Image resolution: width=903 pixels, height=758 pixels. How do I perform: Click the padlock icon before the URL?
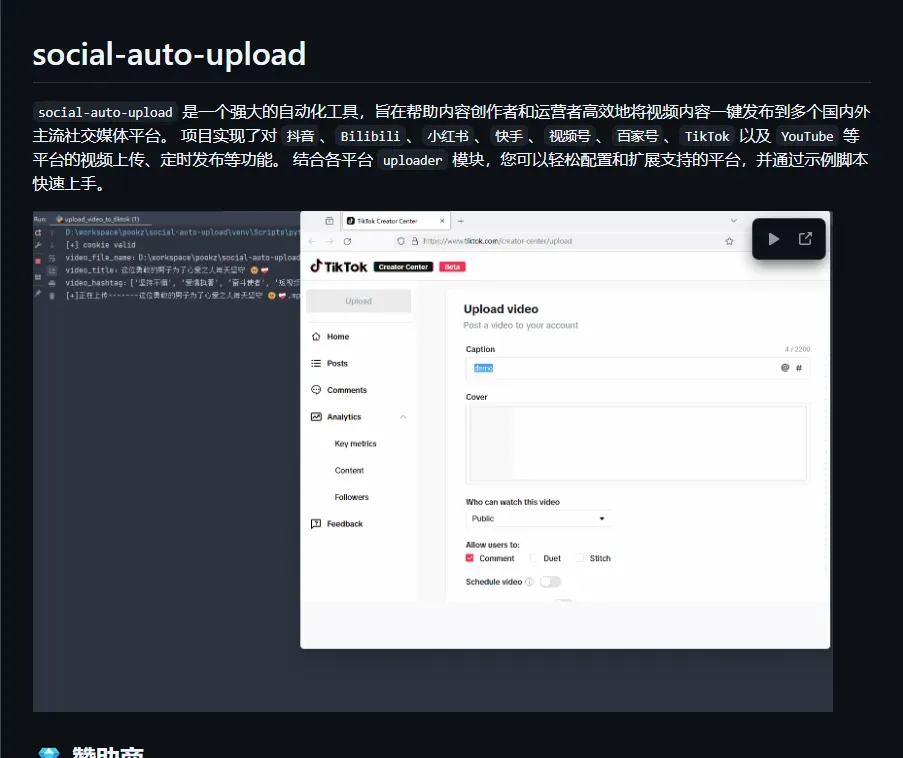[x=415, y=241]
